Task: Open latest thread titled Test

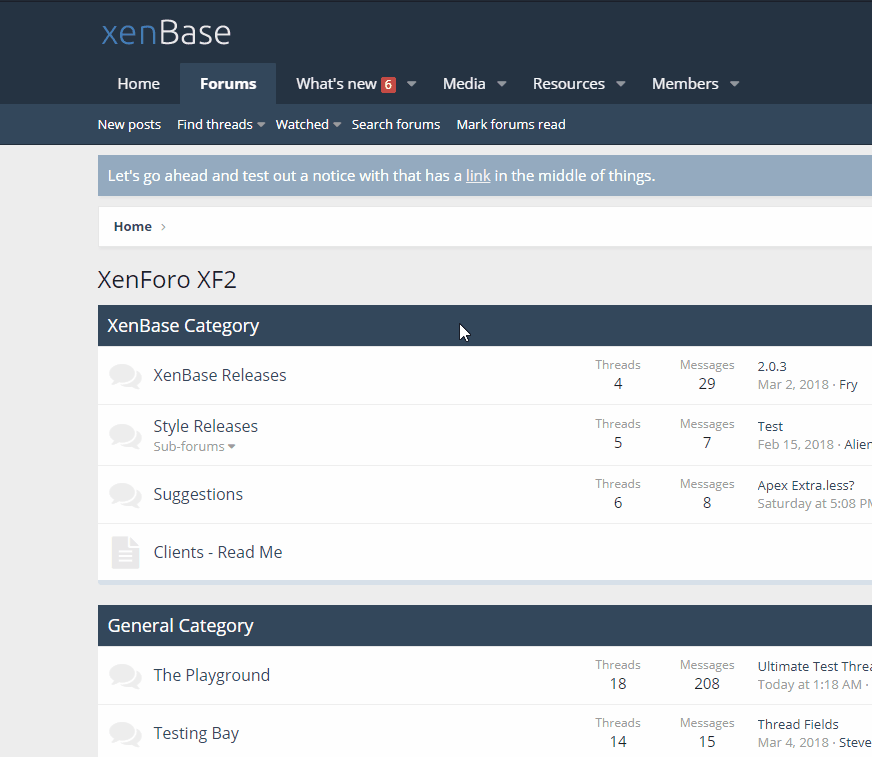Action: (770, 427)
